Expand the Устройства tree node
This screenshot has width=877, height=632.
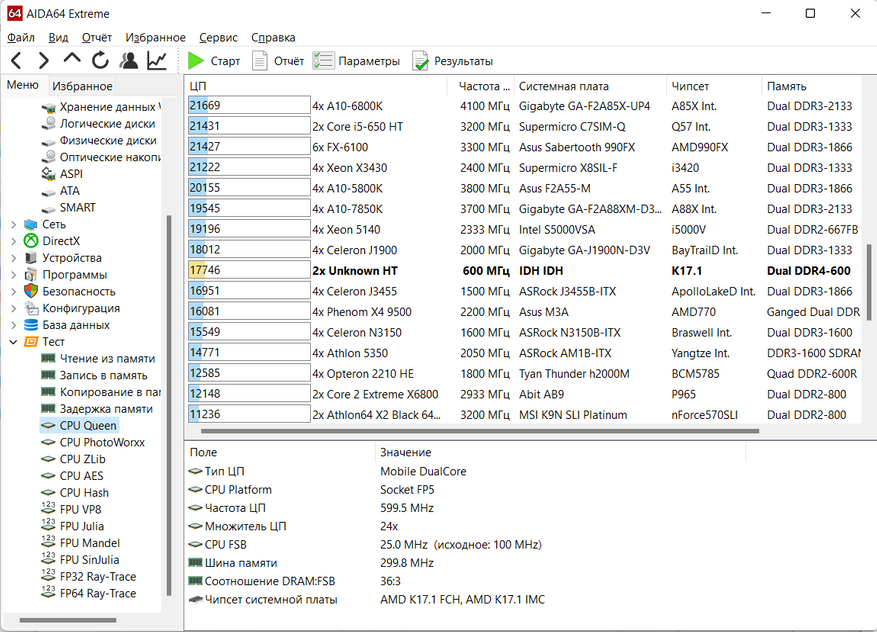13,258
